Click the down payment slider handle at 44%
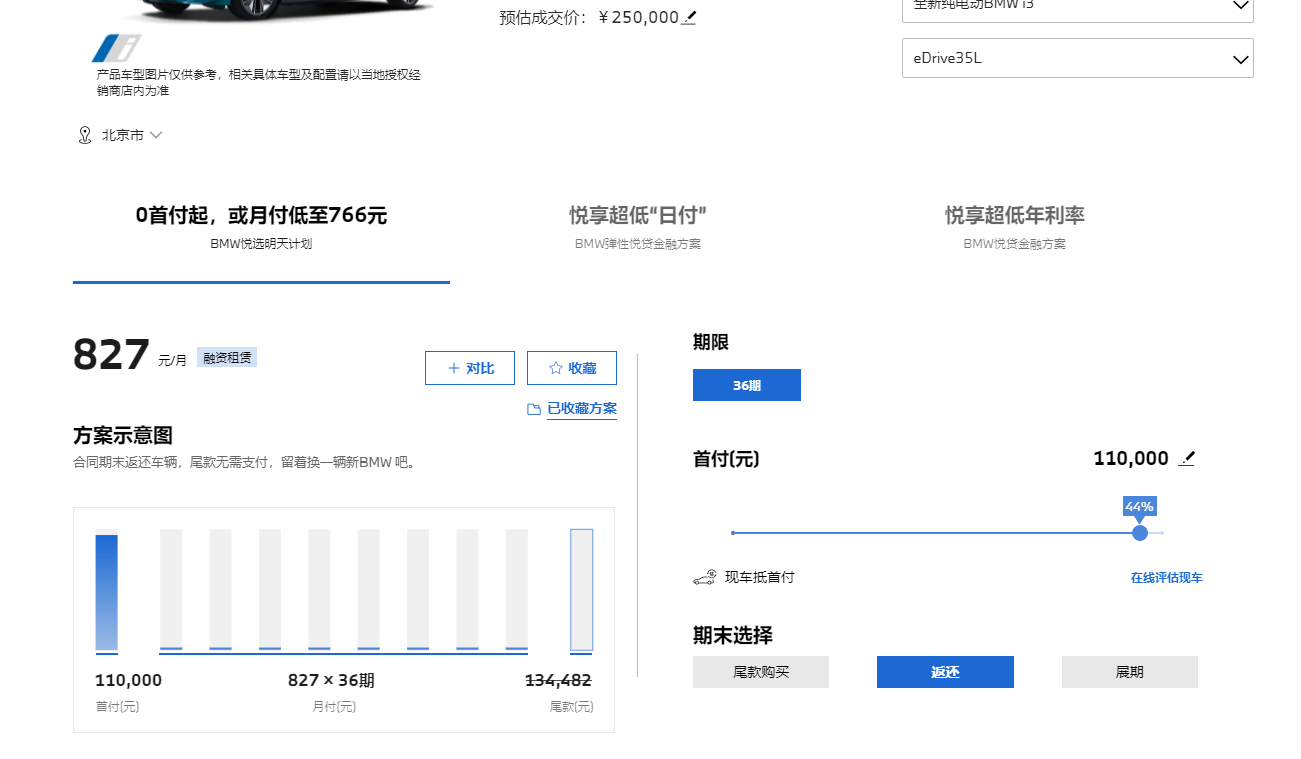 (1140, 533)
